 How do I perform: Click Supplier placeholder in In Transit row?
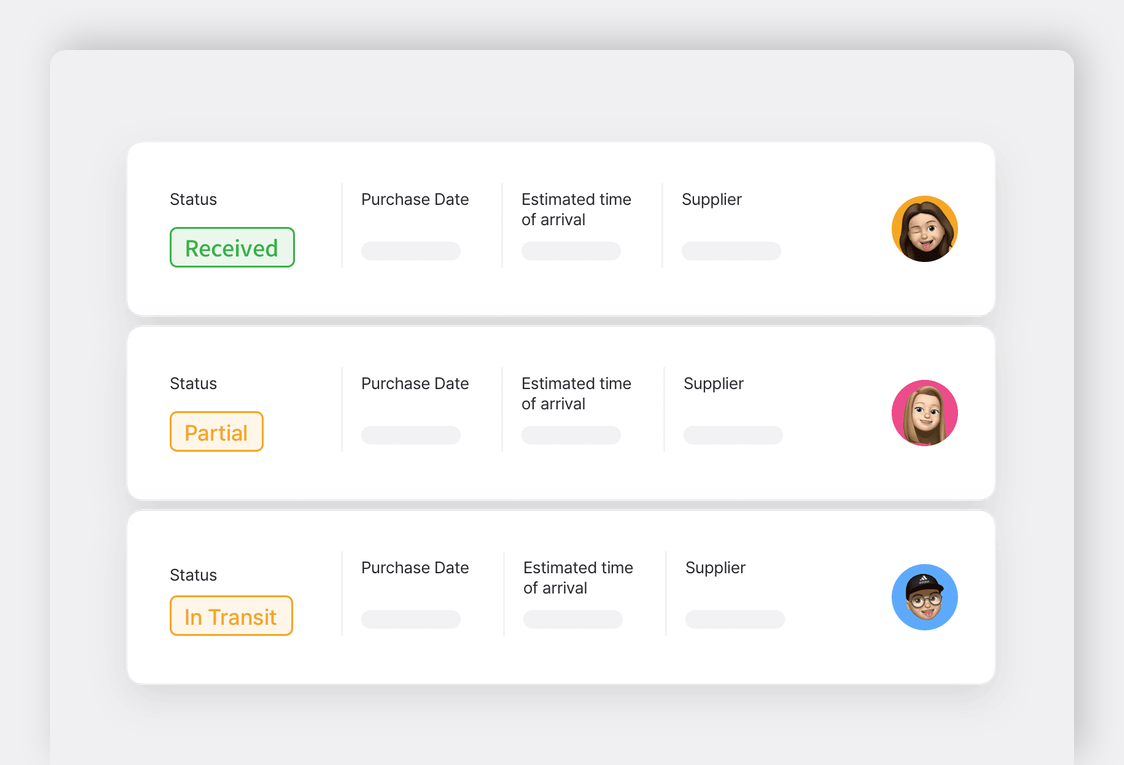click(735, 619)
